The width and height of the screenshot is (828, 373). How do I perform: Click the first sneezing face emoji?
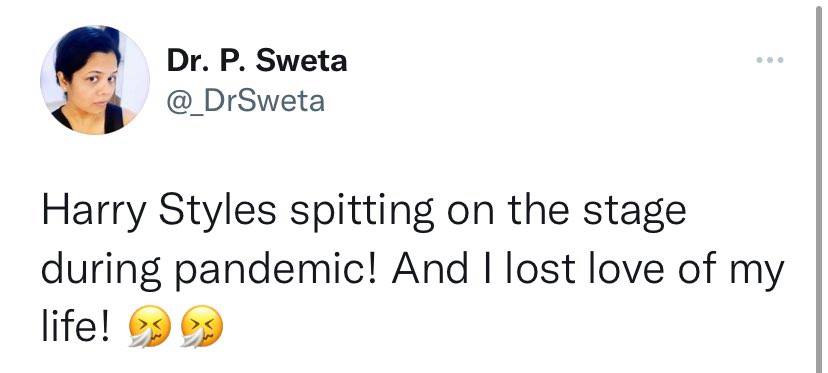[x=150, y=327]
